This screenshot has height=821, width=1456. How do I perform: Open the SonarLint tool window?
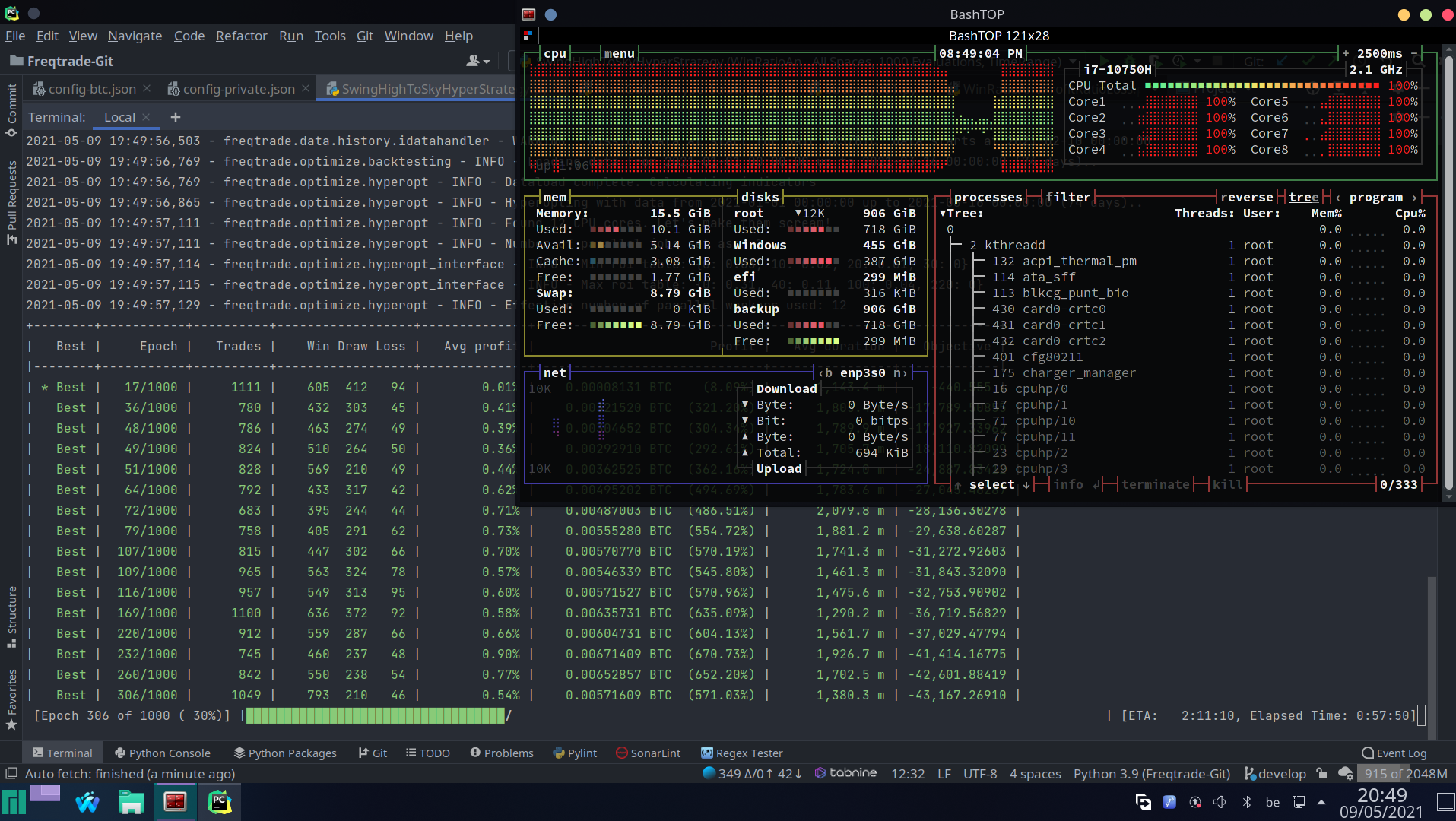(x=648, y=753)
